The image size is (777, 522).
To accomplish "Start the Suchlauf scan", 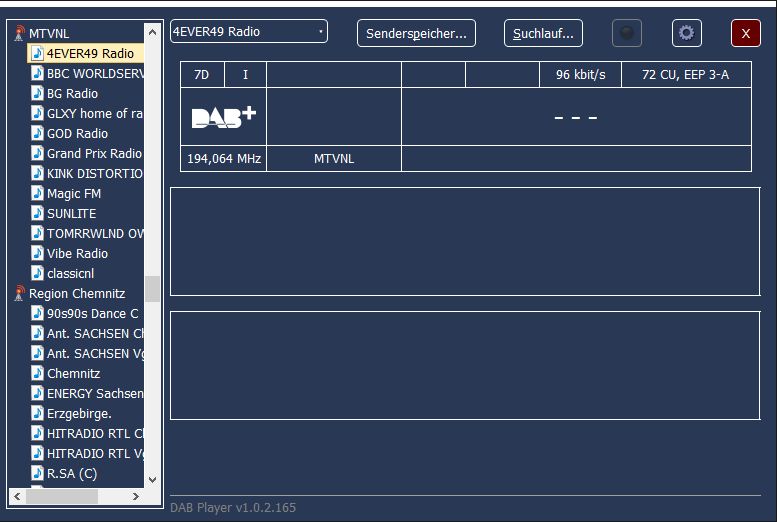I will 543,33.
